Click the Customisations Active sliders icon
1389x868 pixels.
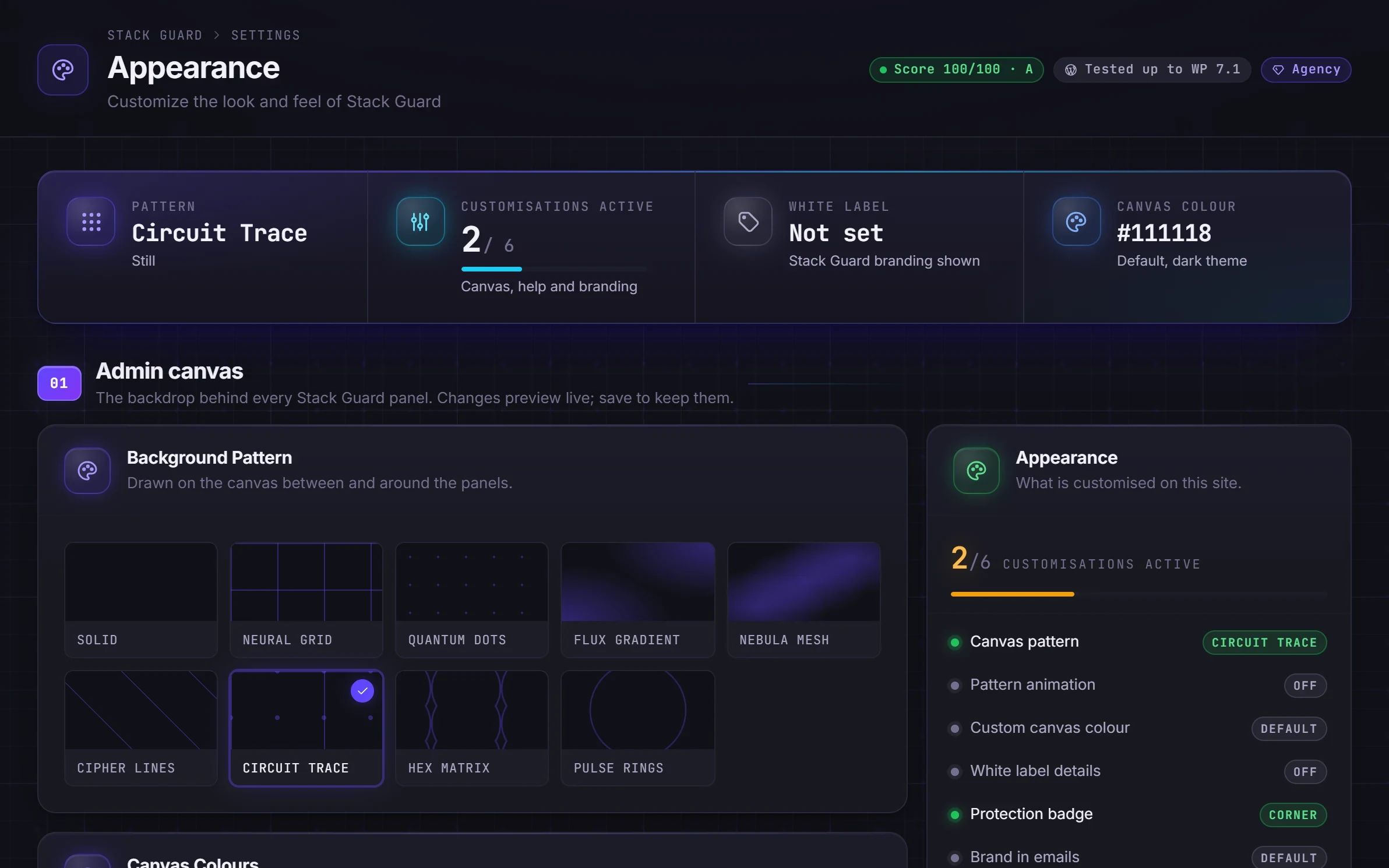point(420,221)
